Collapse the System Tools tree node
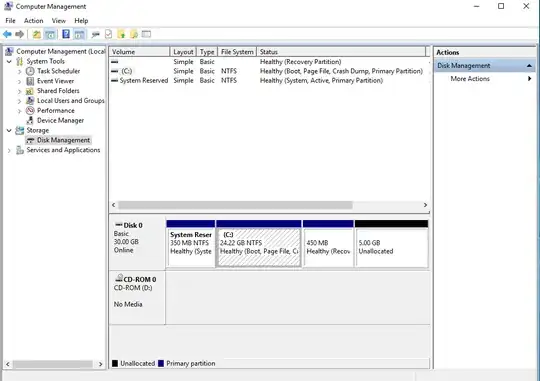 (9, 61)
